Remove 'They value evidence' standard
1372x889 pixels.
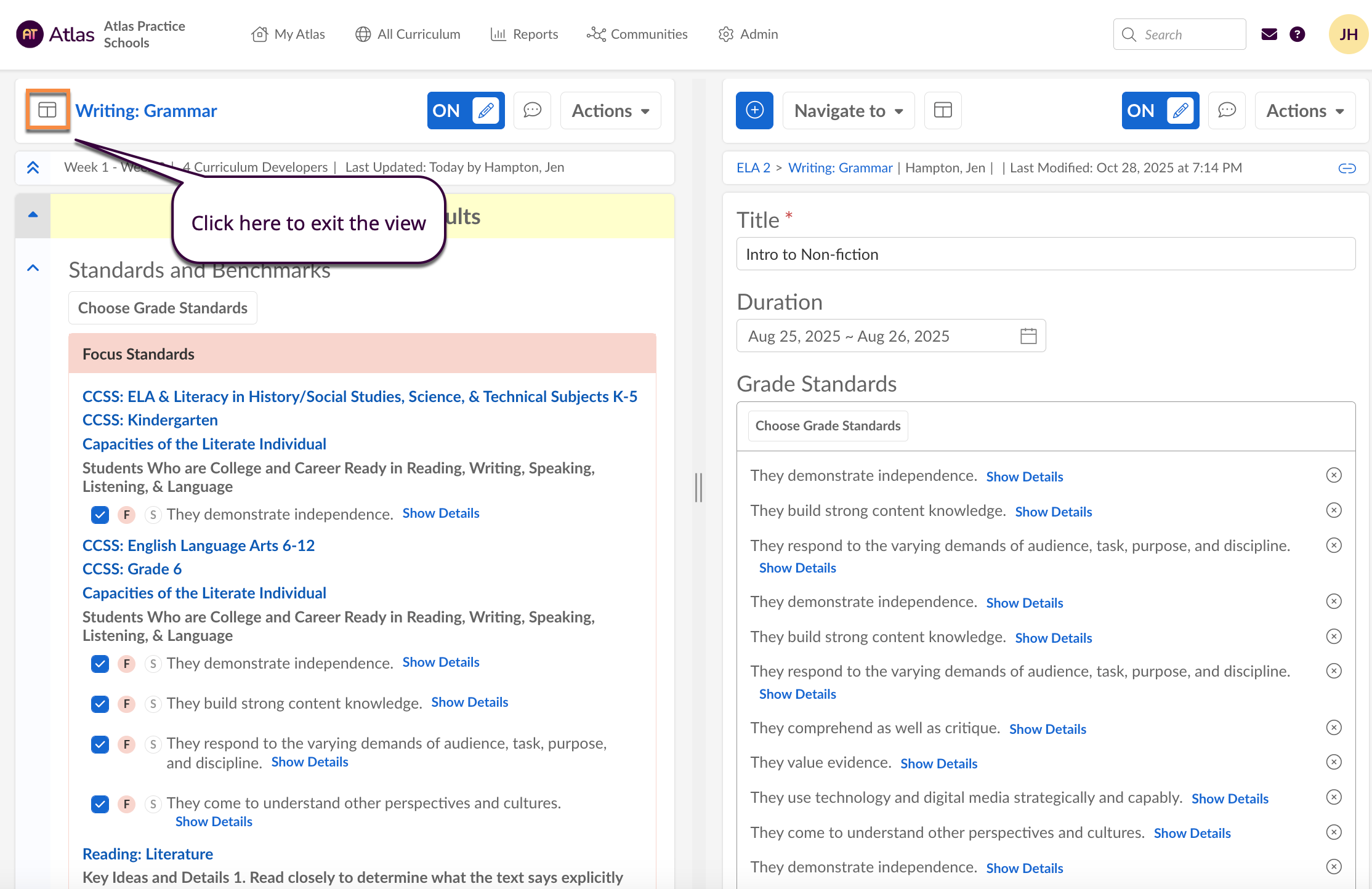pyautogui.click(x=1333, y=762)
